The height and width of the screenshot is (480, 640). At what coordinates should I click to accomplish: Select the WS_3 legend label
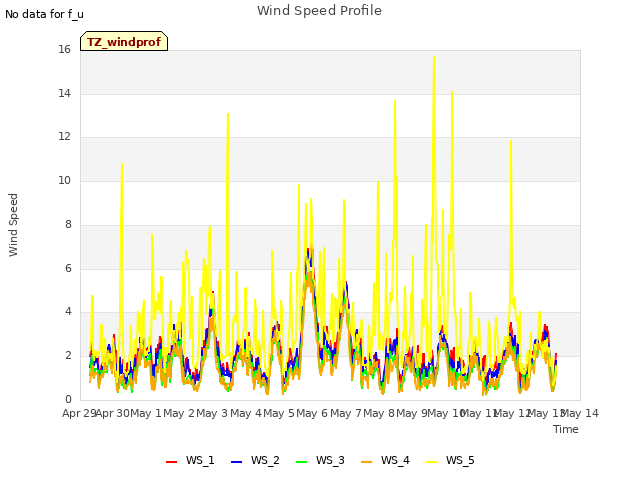click(330, 460)
